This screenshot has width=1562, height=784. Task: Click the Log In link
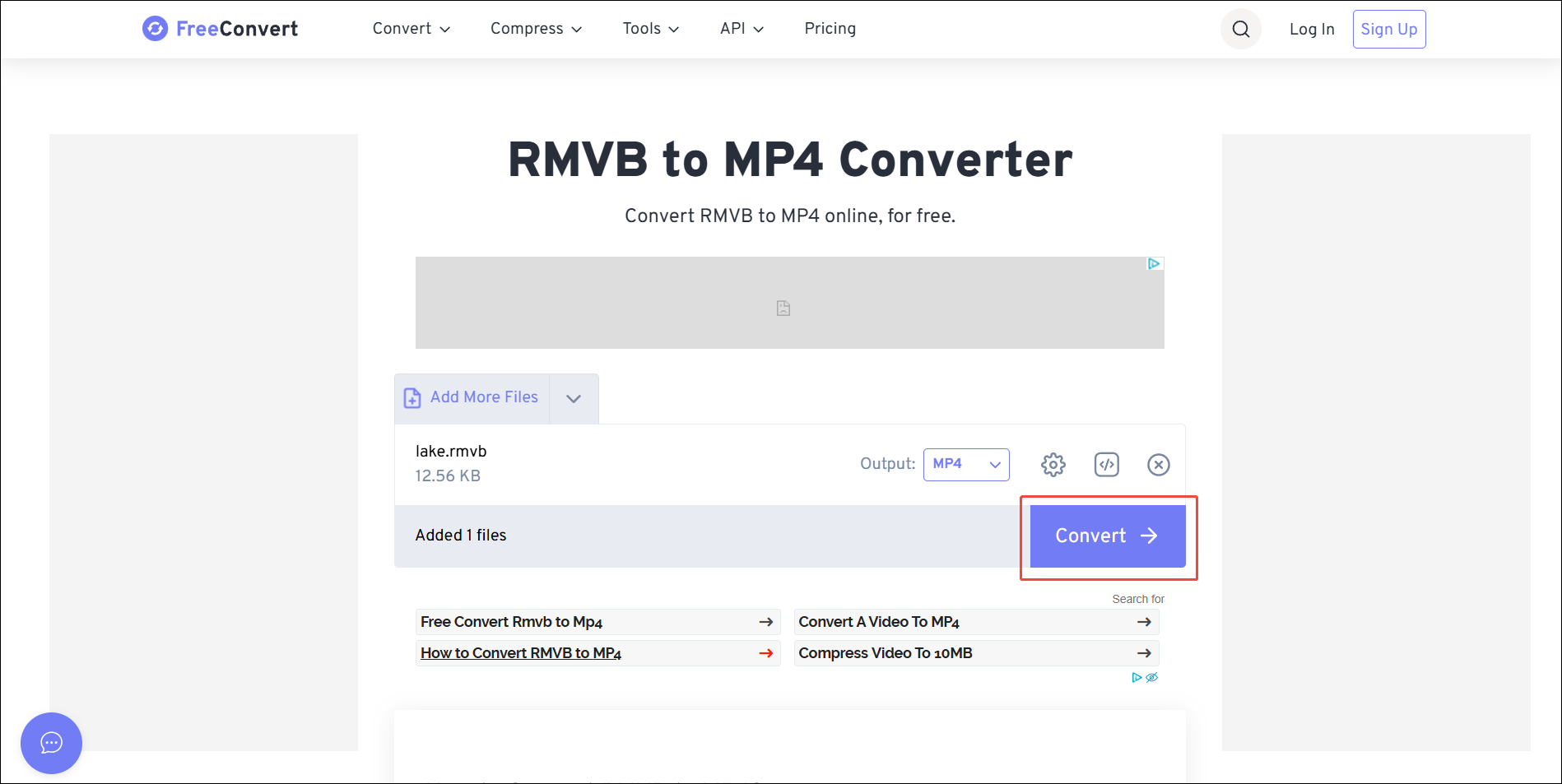(x=1311, y=29)
